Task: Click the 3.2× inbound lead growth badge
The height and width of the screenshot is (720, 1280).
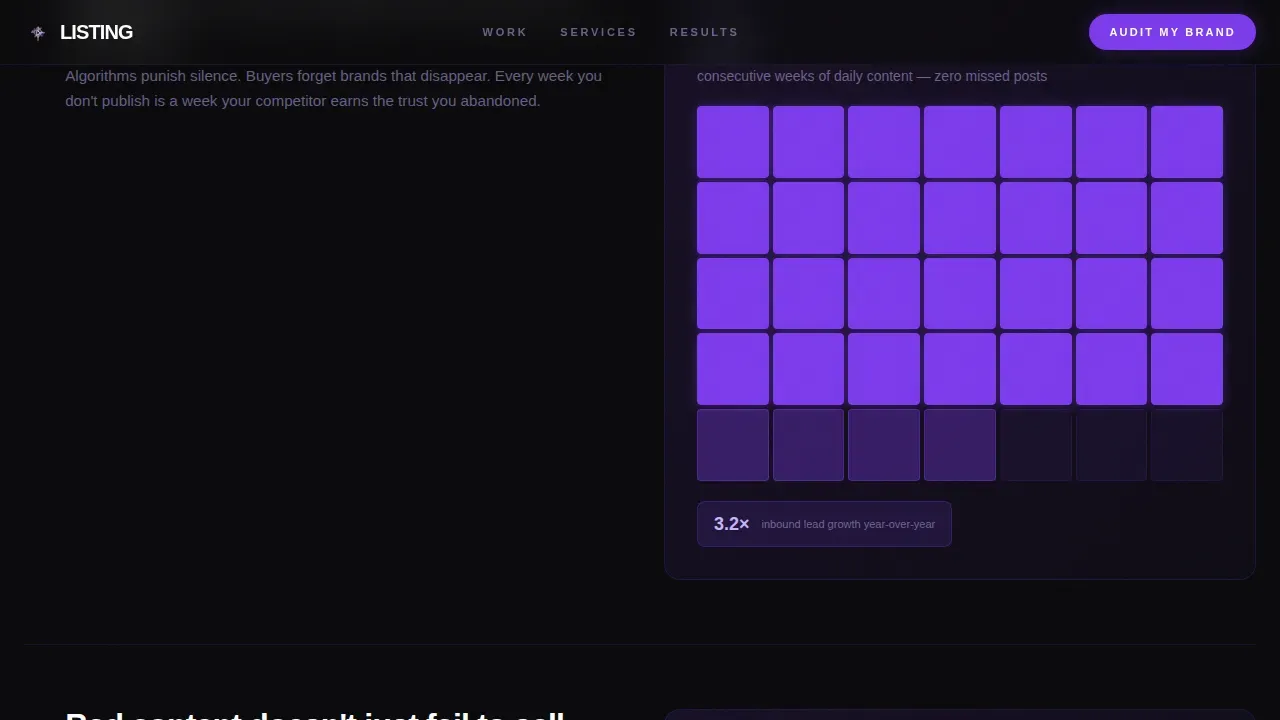Action: click(824, 524)
